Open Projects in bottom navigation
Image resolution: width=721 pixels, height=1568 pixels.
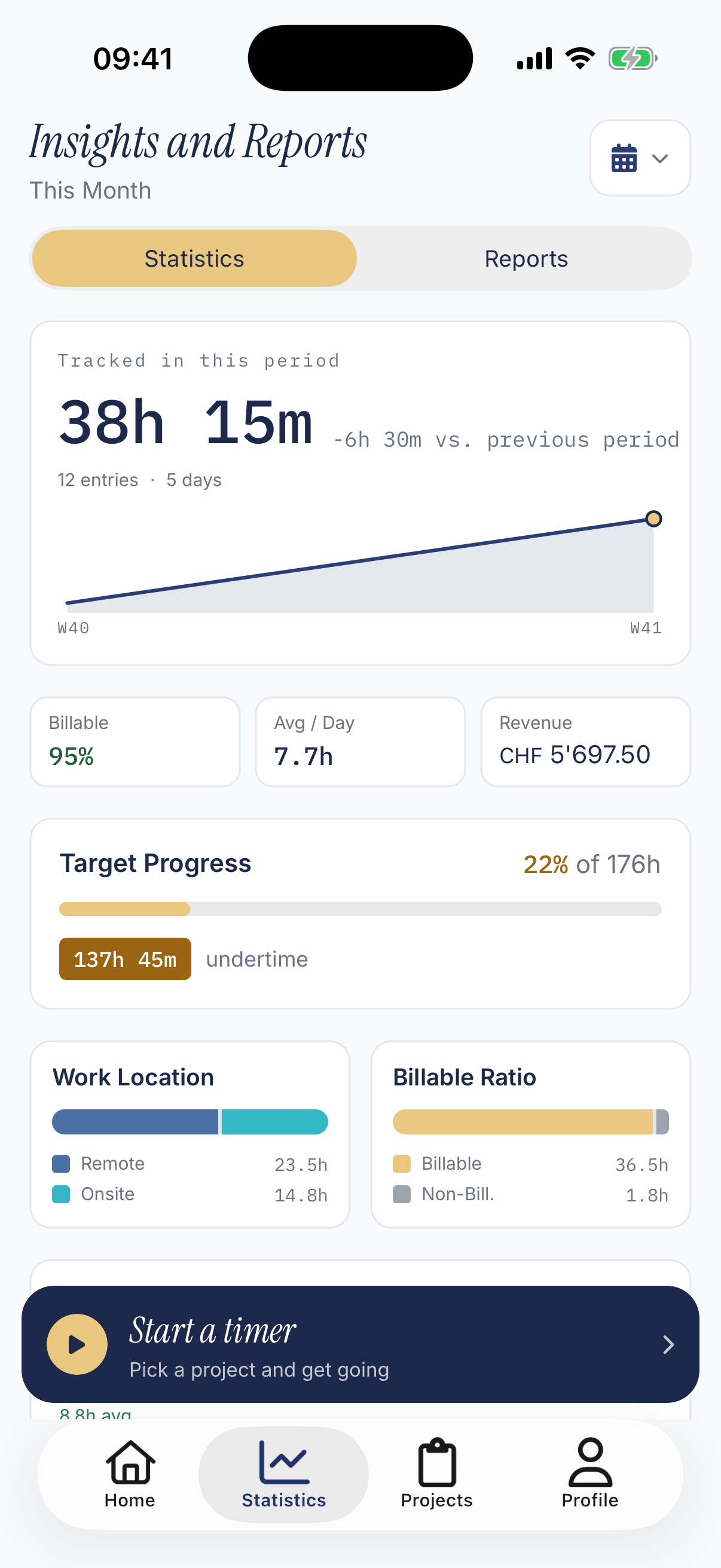(x=437, y=1474)
